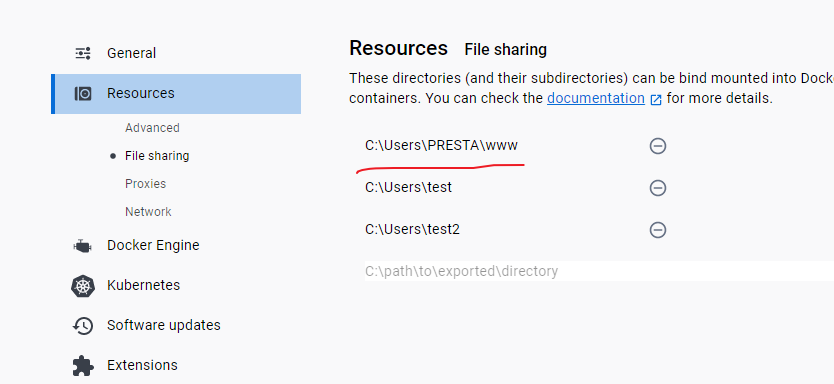Click the General sliders icon
The width and height of the screenshot is (834, 384).
point(83,53)
